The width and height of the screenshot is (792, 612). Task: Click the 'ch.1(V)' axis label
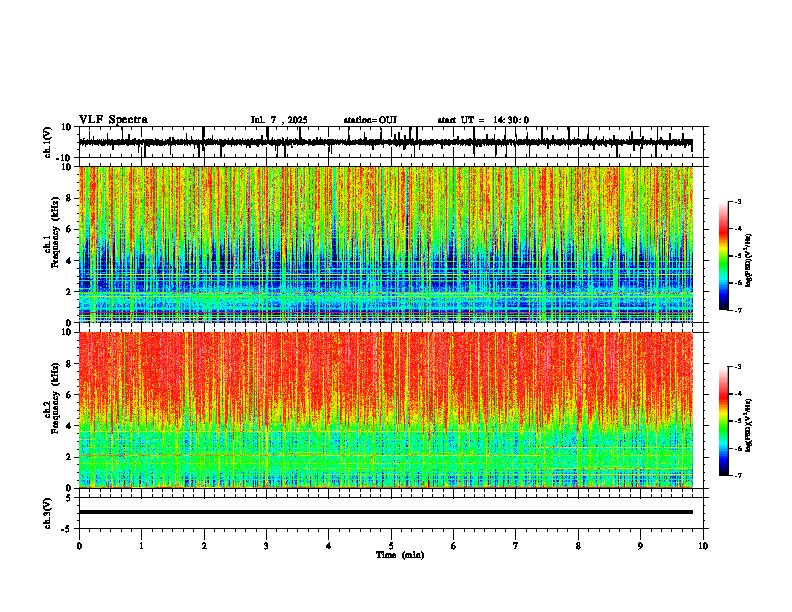[48, 142]
